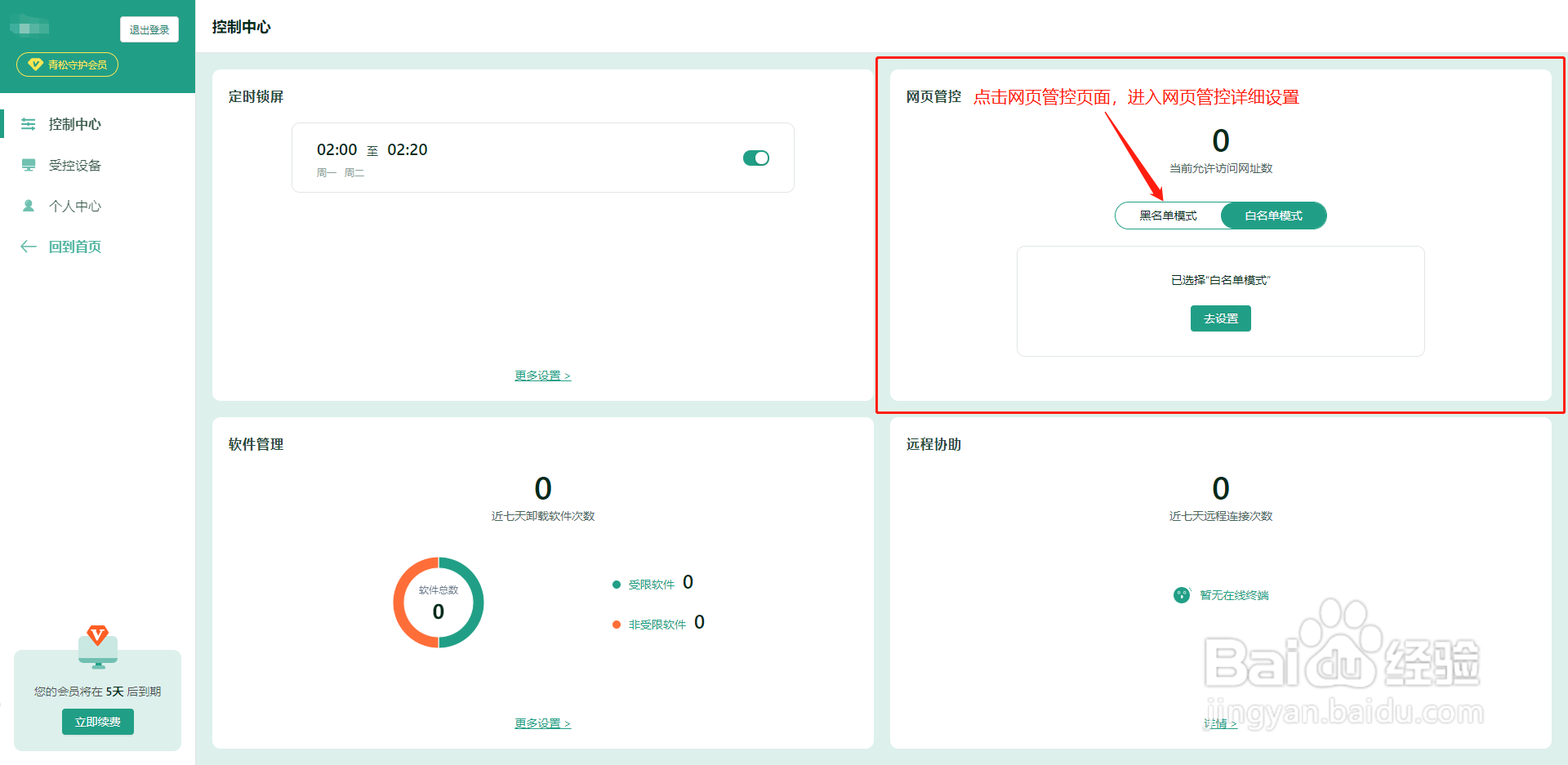Click the 当前允许访问网址数 label

(1221, 168)
